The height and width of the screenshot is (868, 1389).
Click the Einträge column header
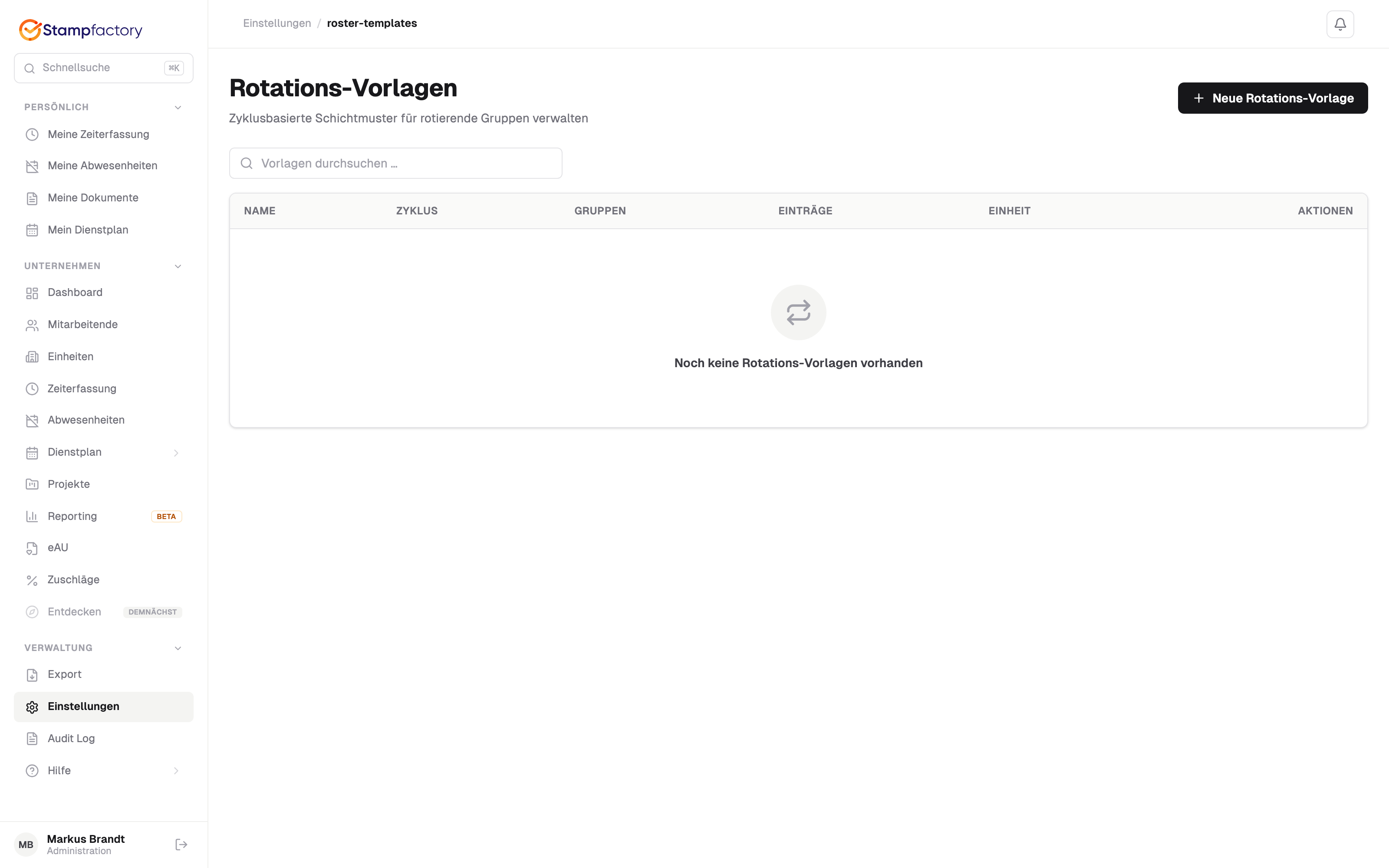[805, 210]
